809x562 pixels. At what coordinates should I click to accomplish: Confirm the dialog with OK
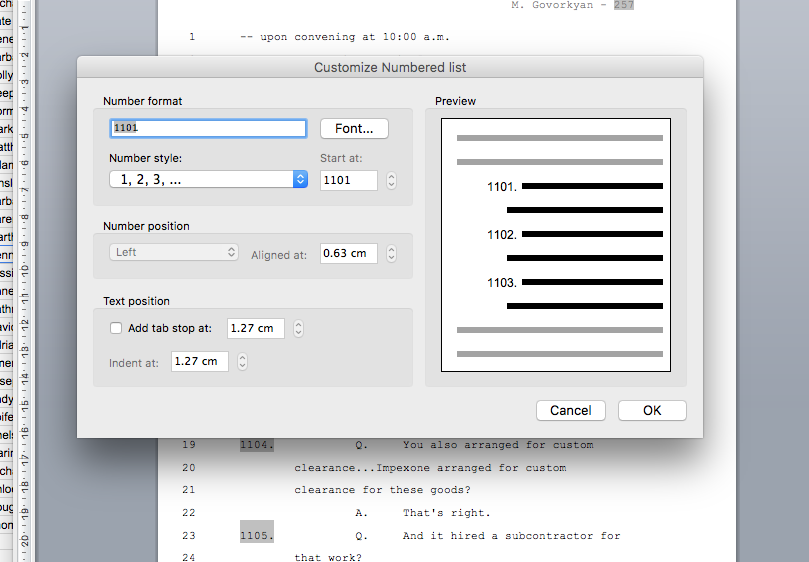point(652,410)
